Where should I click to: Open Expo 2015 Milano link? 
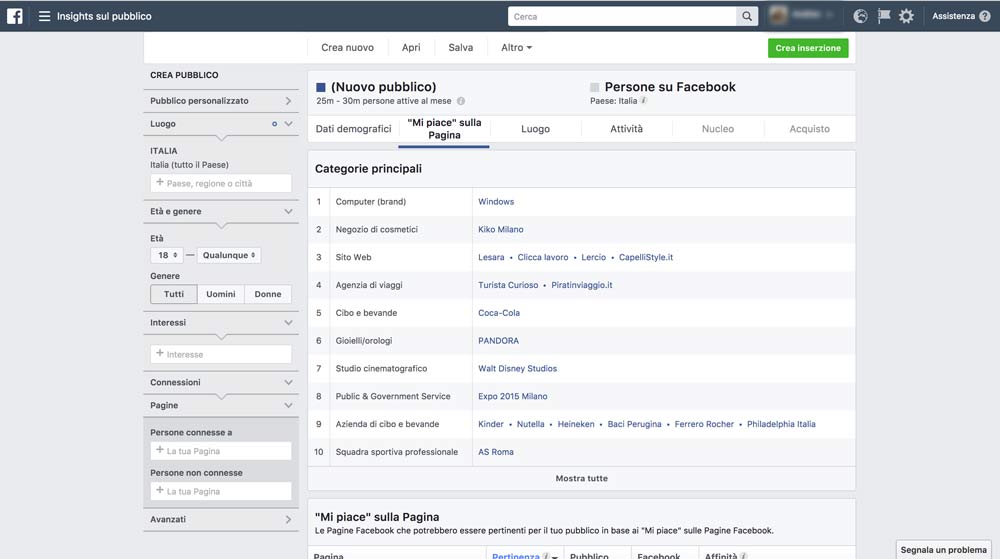(513, 396)
